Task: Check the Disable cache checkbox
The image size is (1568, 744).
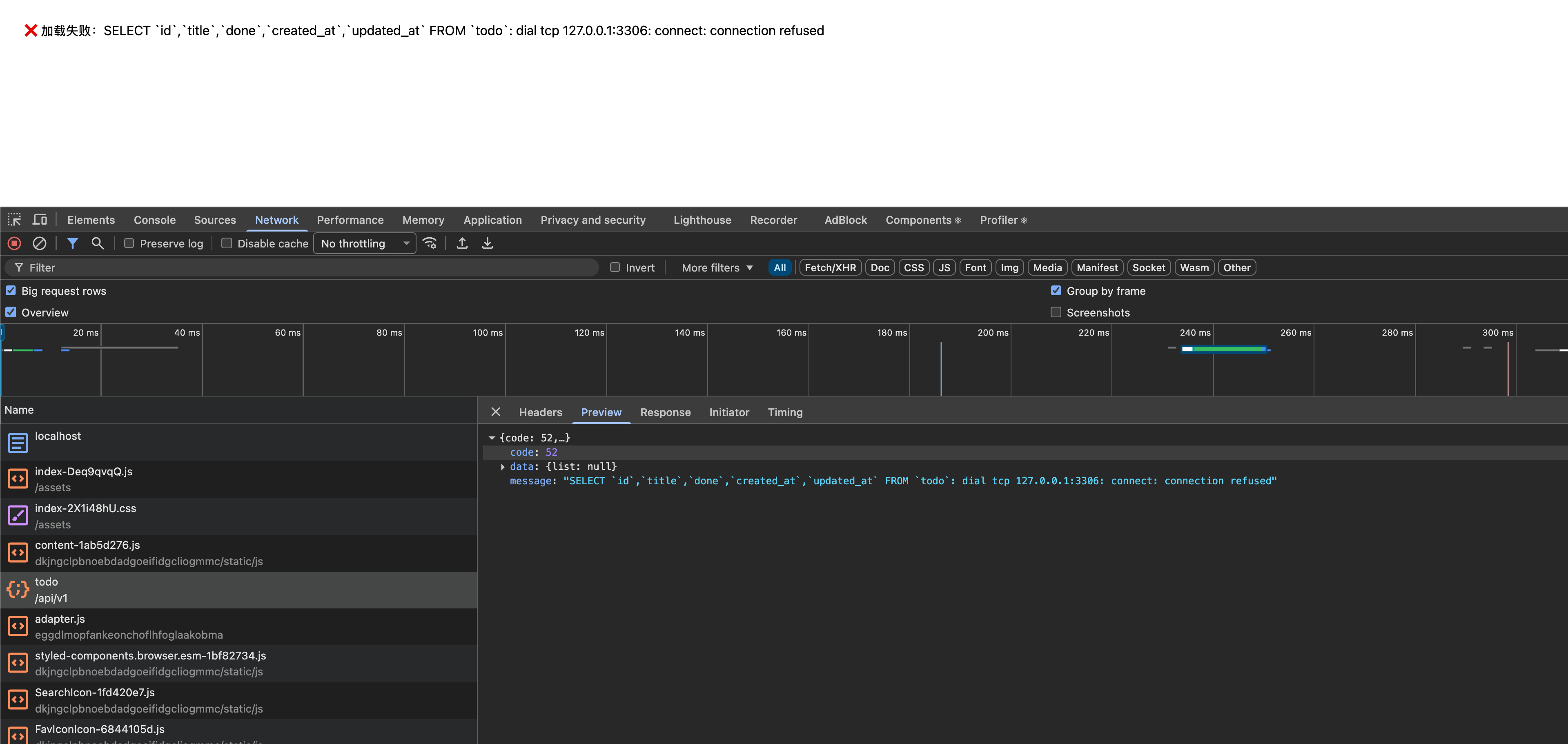Action: tap(227, 243)
